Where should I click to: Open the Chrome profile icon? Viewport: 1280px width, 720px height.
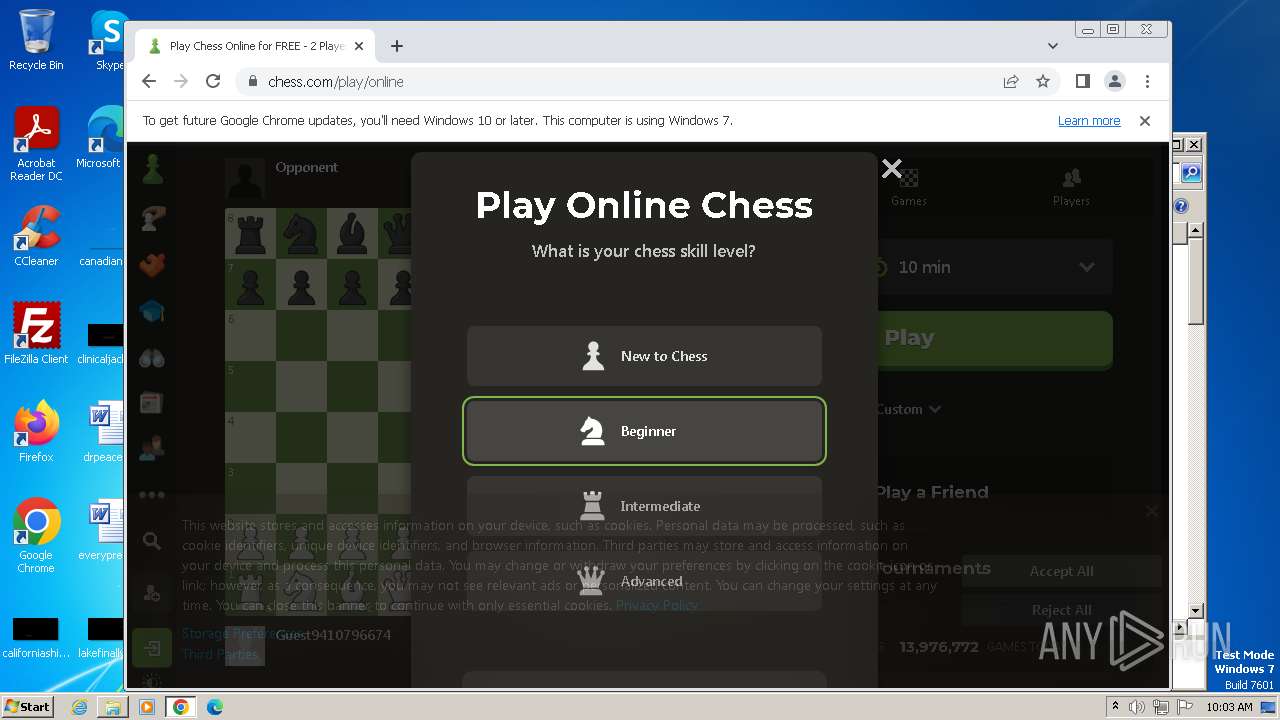(x=1115, y=82)
